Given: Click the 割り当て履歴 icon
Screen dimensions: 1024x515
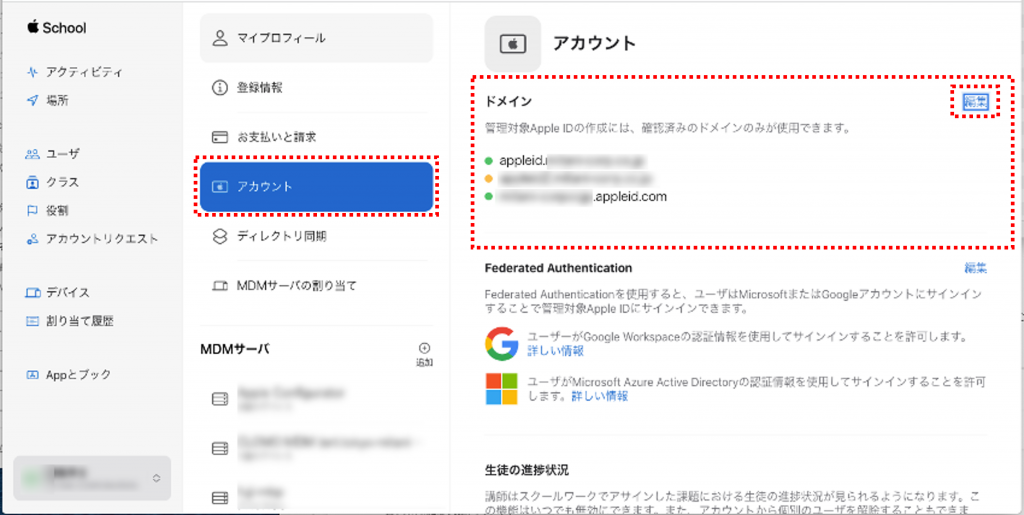Looking at the screenshot, I should click(32, 321).
